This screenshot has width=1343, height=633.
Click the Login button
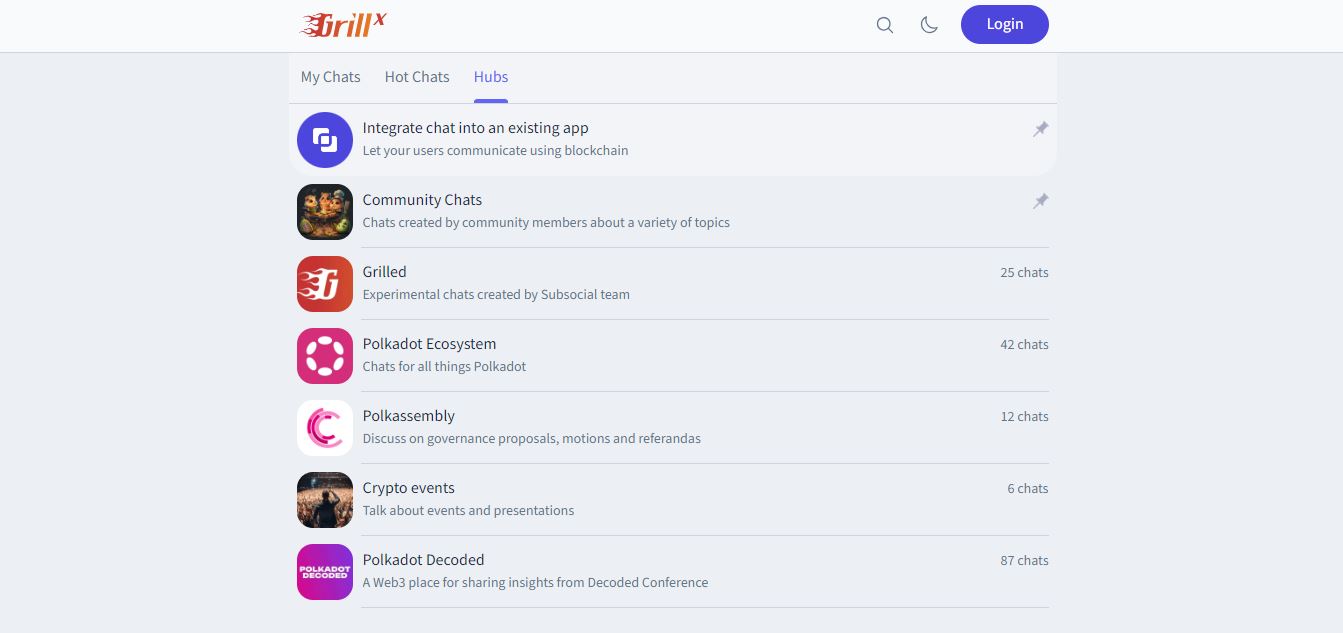1004,24
